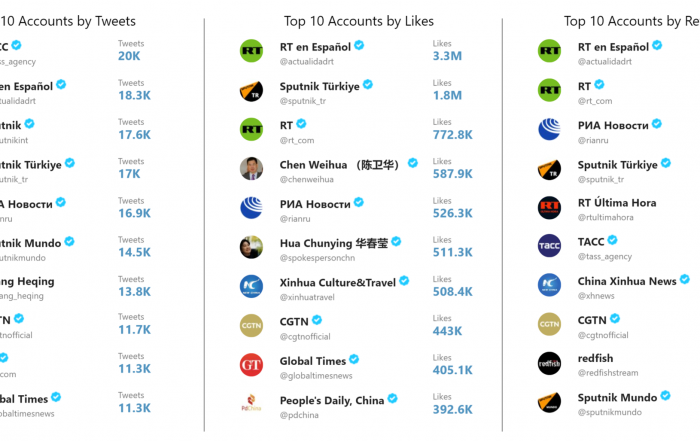Click TACC logo in the right list
Screen dimensions: 700x441
click(x=549, y=246)
